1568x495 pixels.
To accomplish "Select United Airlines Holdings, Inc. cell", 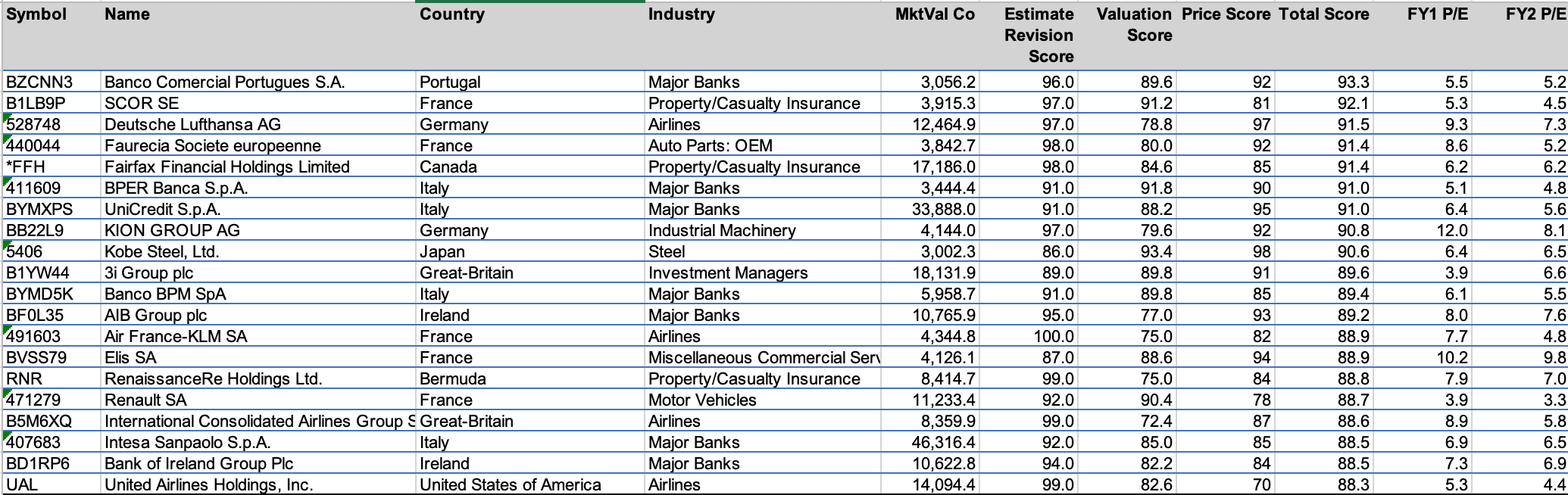I will pos(258,484).
